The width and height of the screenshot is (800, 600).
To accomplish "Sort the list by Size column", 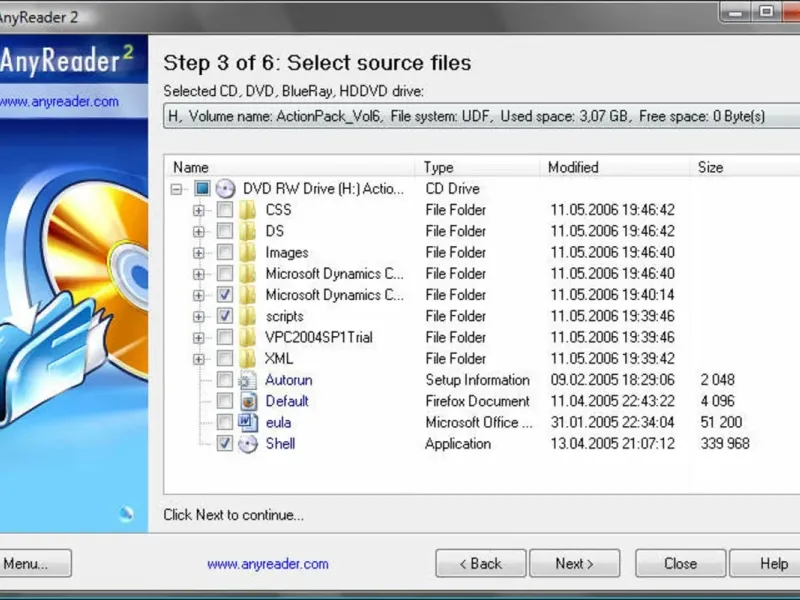I will click(745, 167).
